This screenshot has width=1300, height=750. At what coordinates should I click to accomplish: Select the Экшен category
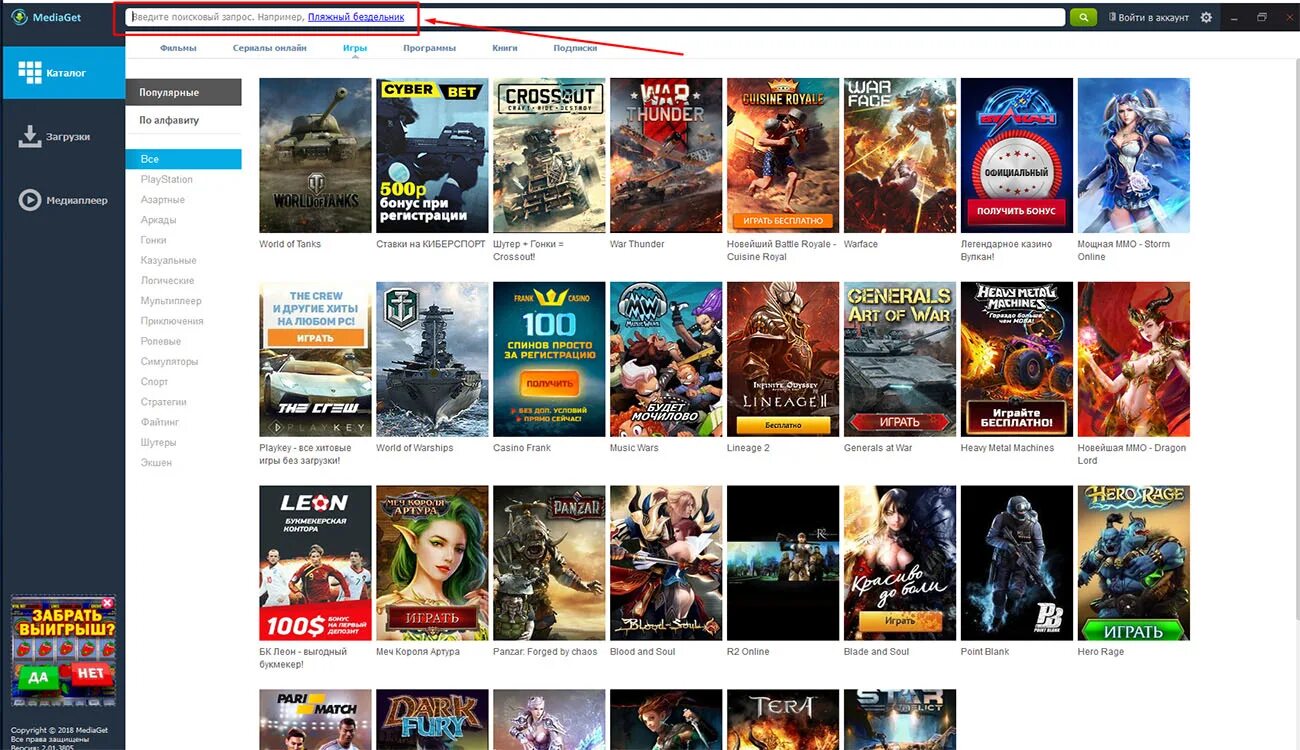[x=156, y=463]
